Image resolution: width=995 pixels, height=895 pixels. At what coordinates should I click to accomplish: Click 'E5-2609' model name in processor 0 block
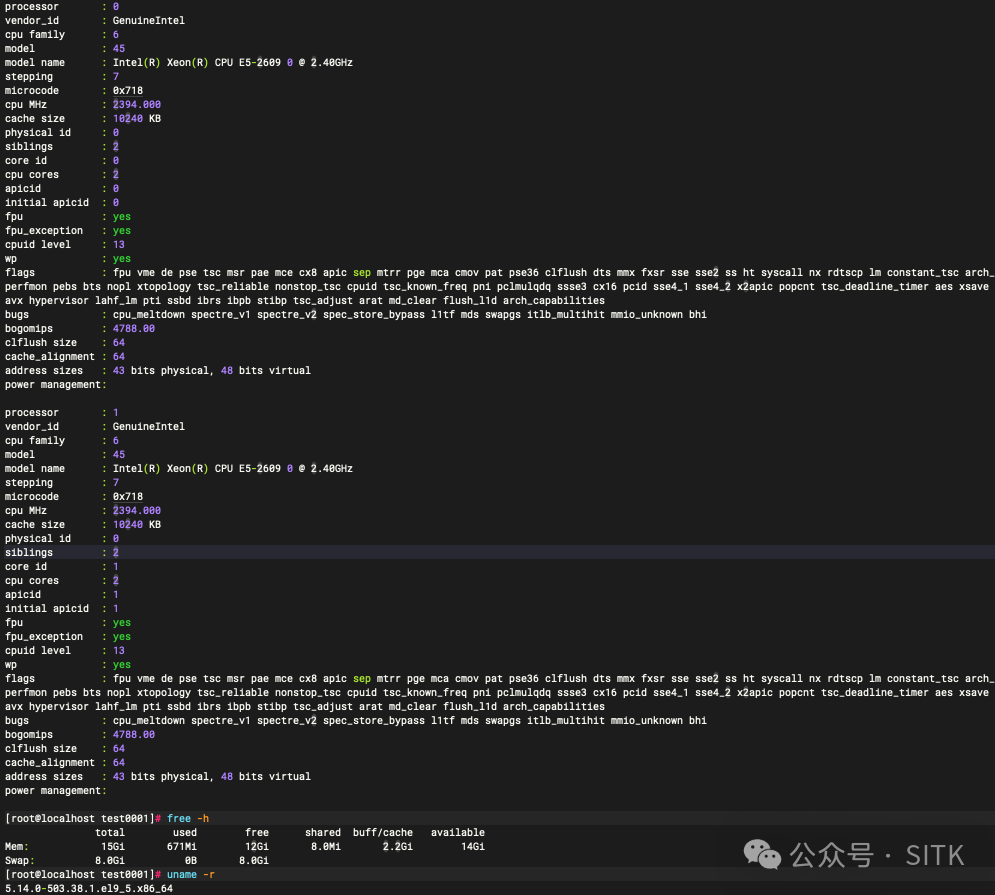(x=260, y=62)
